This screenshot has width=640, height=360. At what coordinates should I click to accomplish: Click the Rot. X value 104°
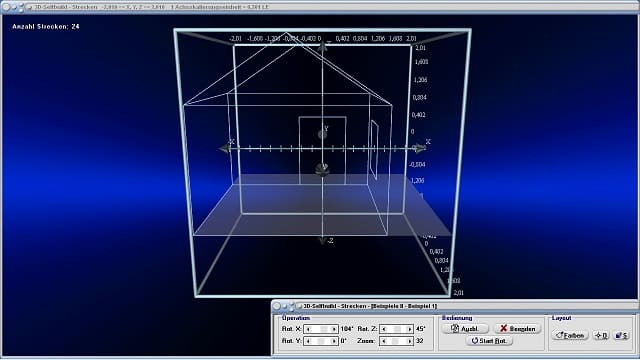click(347, 329)
